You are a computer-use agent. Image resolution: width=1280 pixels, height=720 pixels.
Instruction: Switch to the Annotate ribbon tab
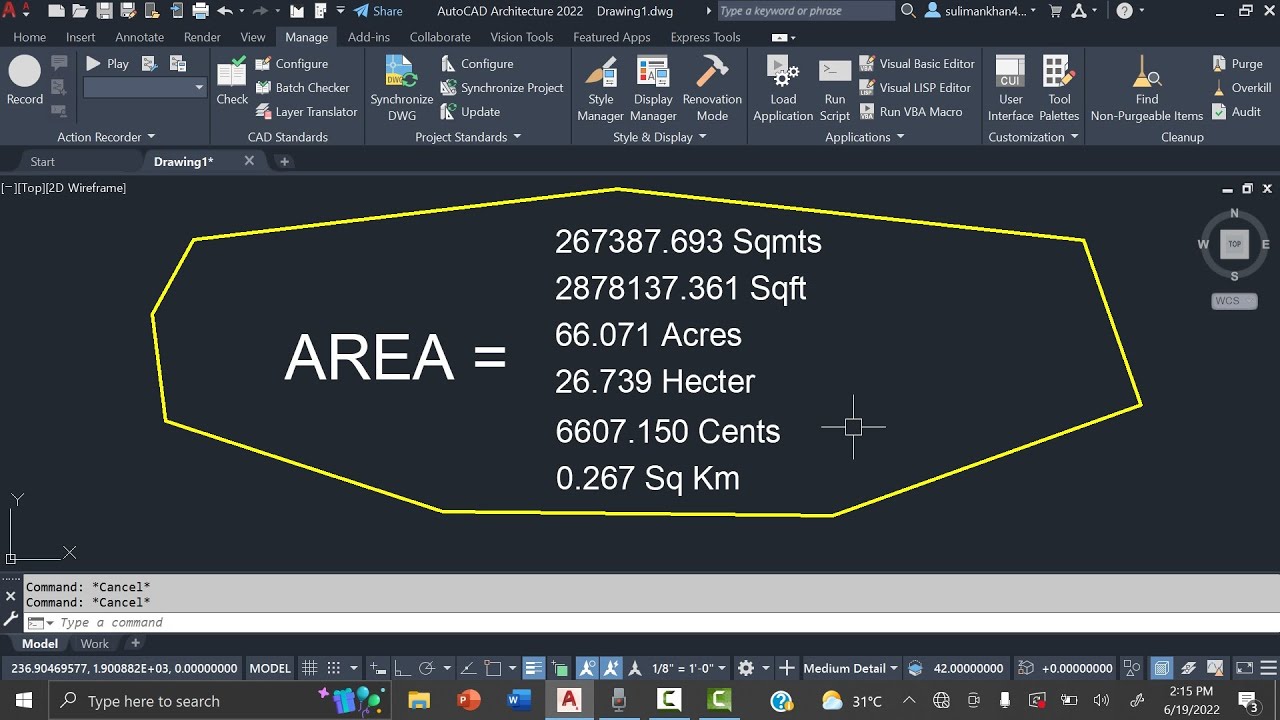140,37
